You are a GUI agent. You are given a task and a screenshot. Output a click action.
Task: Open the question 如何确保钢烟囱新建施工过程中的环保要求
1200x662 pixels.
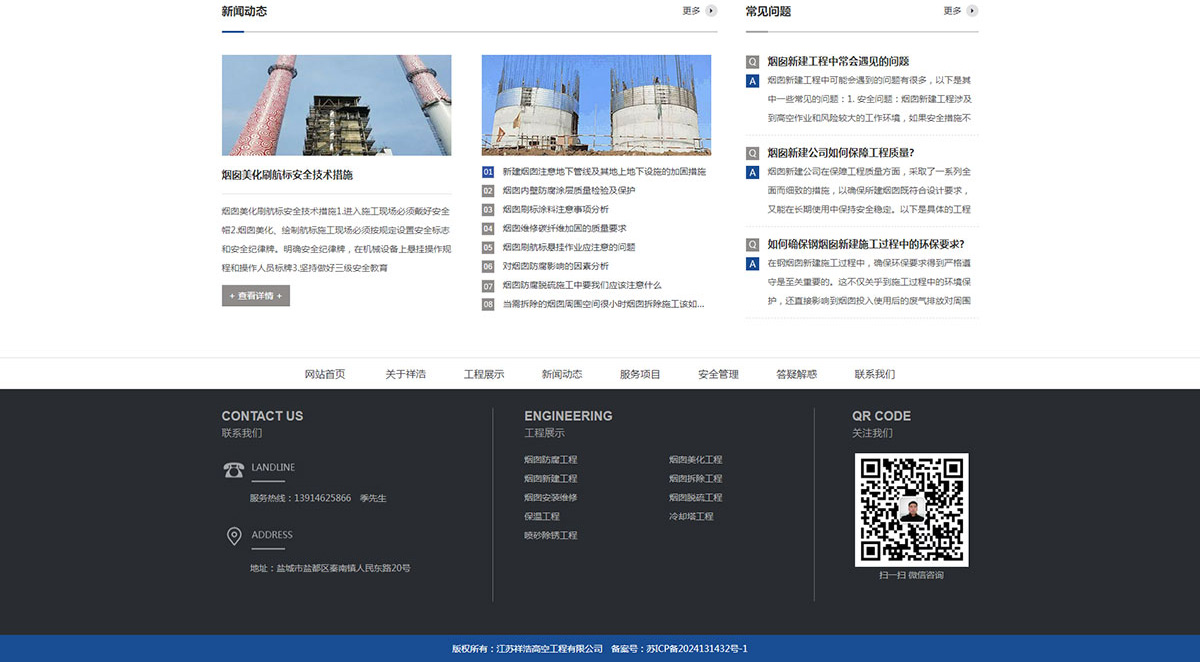(x=865, y=244)
